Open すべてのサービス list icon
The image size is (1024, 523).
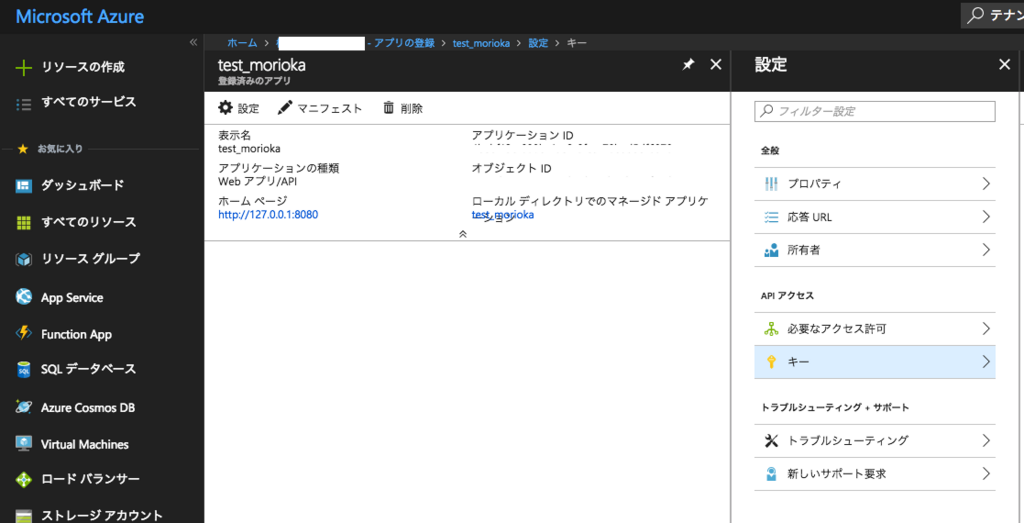(24, 103)
